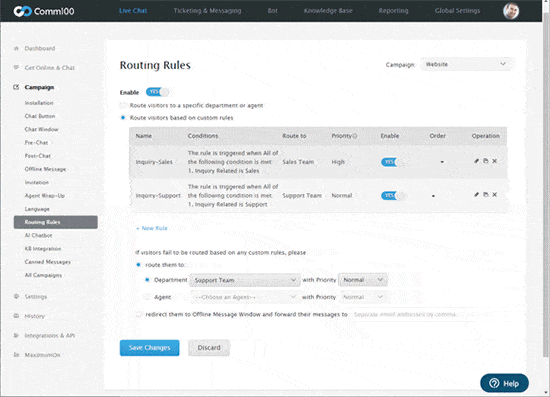Edit the Inquiry-Sales rule with pencil icon

point(476,161)
